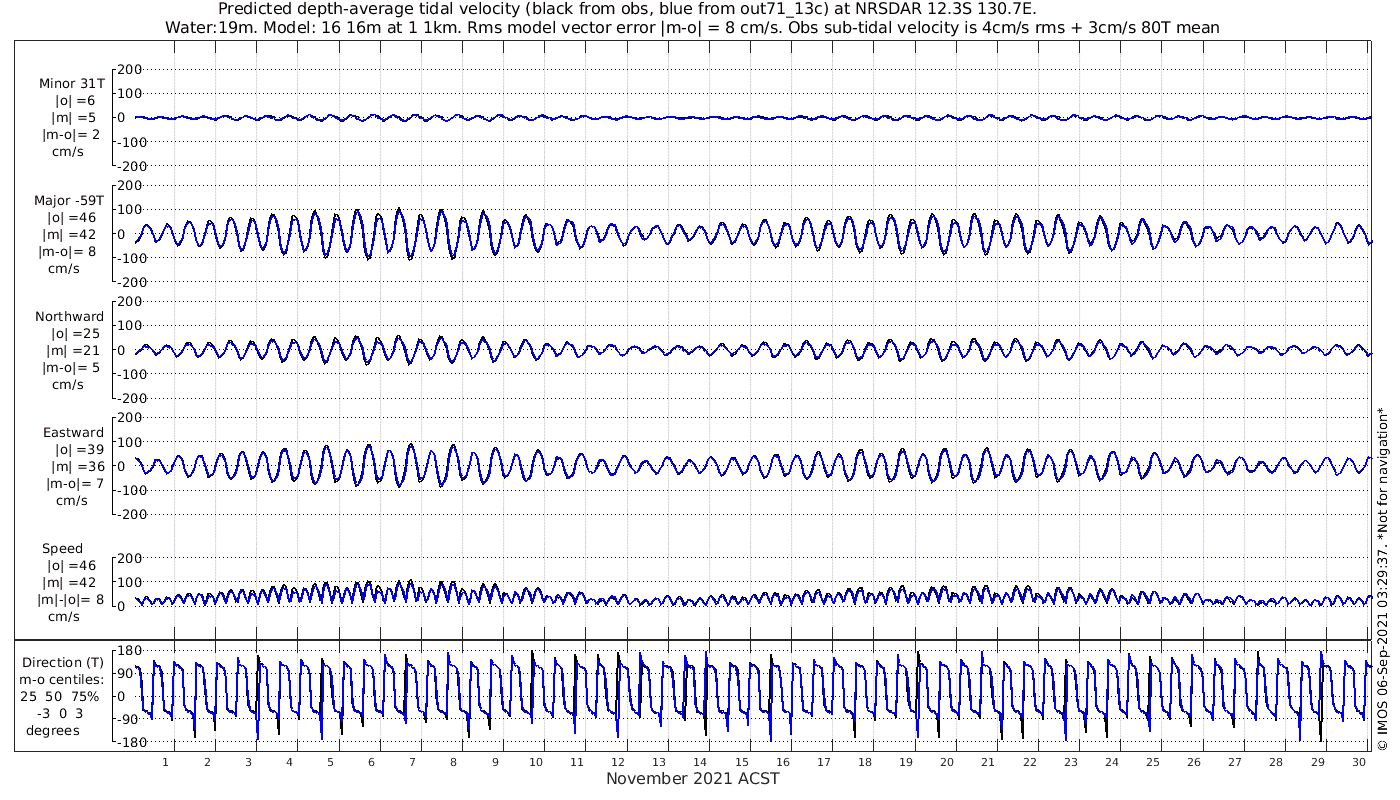
Task: Click the 200 tick label of the Minor 31T panel
Action: point(130,69)
